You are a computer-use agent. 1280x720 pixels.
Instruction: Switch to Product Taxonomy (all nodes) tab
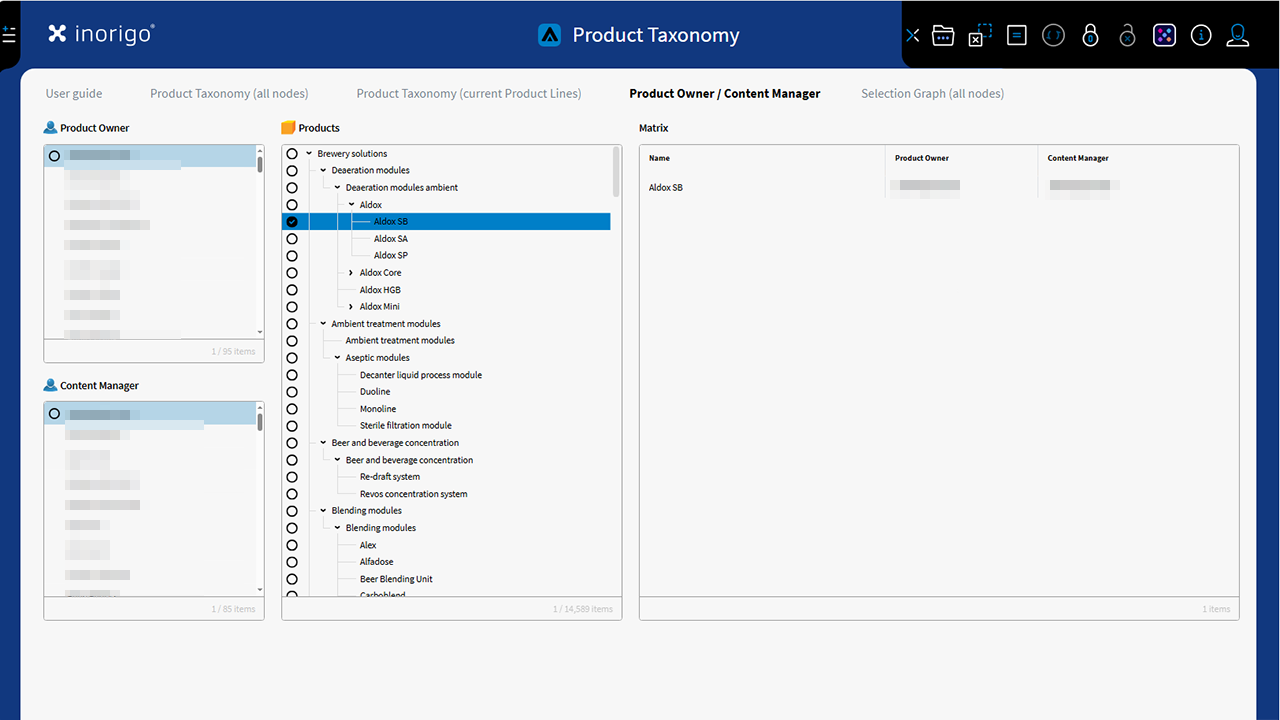(229, 93)
